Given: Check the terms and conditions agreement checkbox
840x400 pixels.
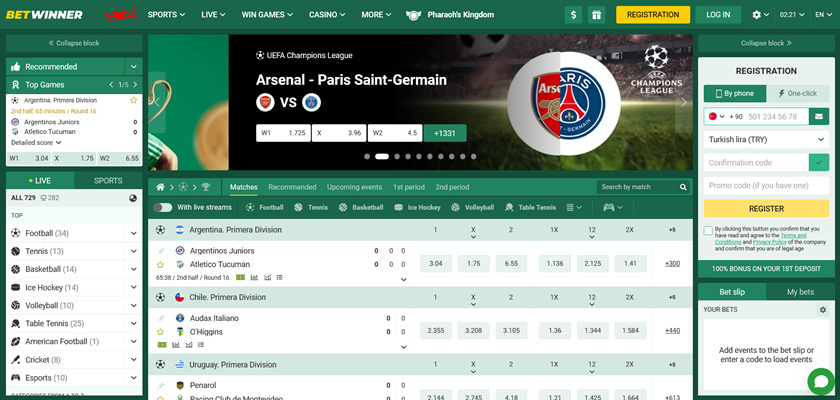Looking at the screenshot, I should click(x=708, y=230).
